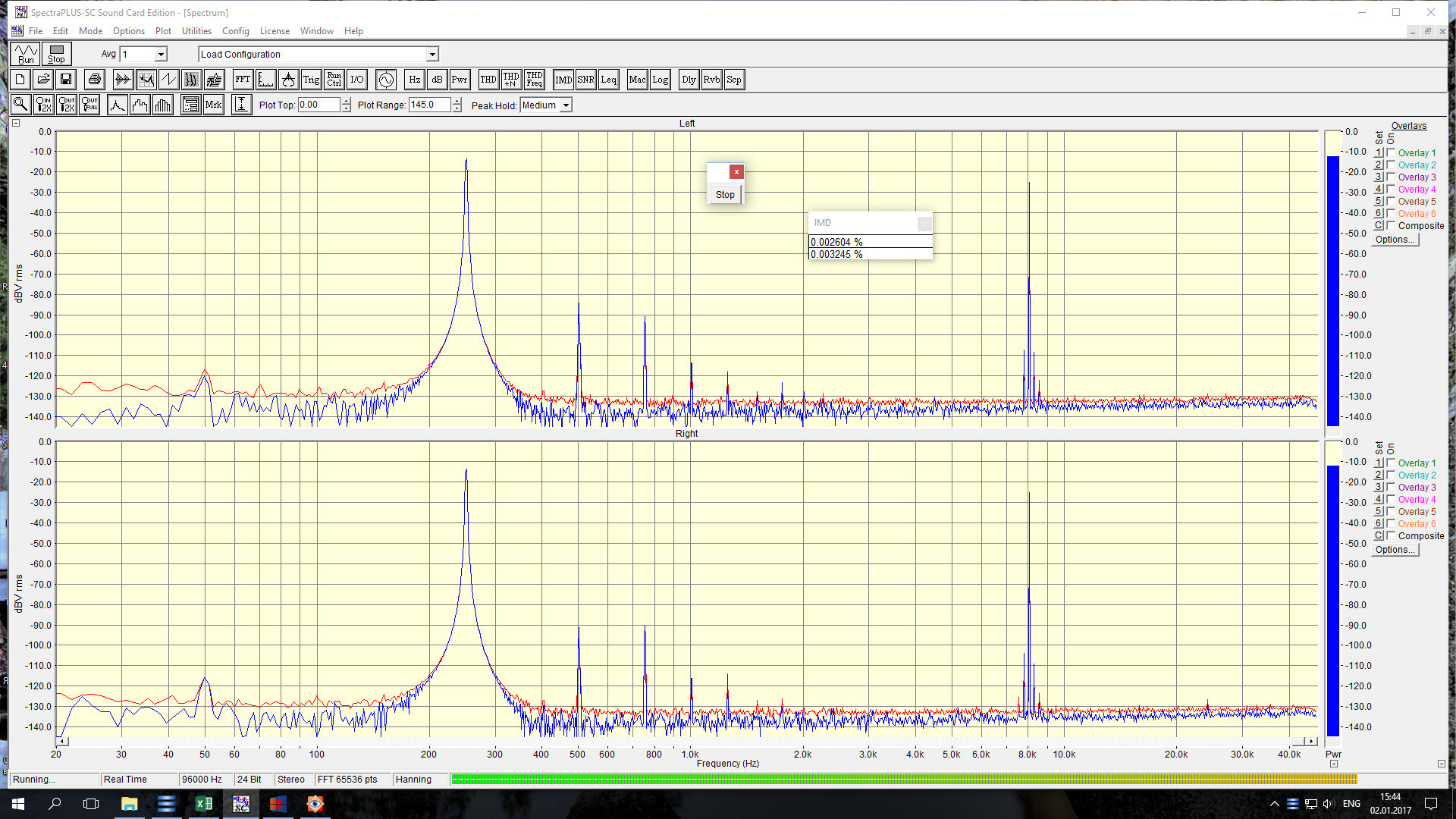The height and width of the screenshot is (819, 1456).
Task: Click the print icon in toolbar
Action: point(94,80)
